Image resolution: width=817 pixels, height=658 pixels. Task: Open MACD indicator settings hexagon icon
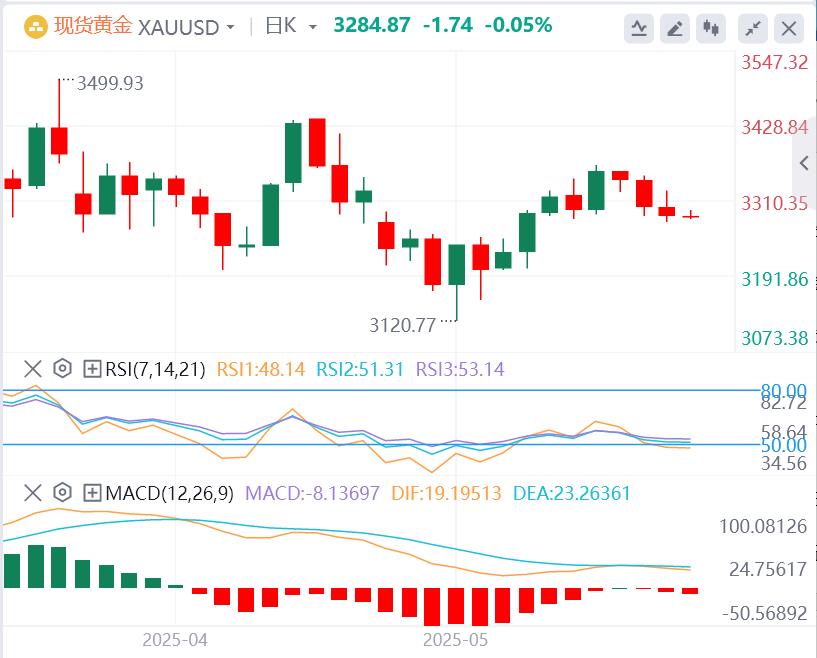62,492
